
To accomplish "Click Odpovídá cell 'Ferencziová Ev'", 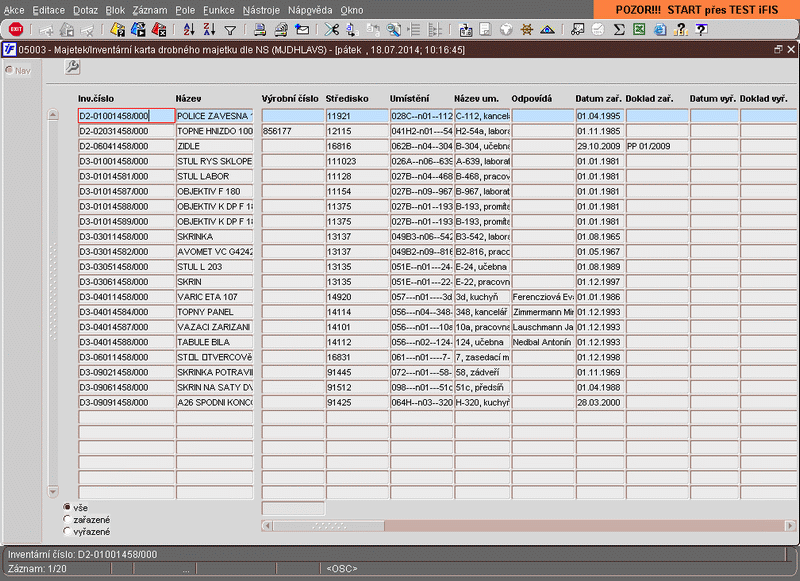I will [x=543, y=297].
